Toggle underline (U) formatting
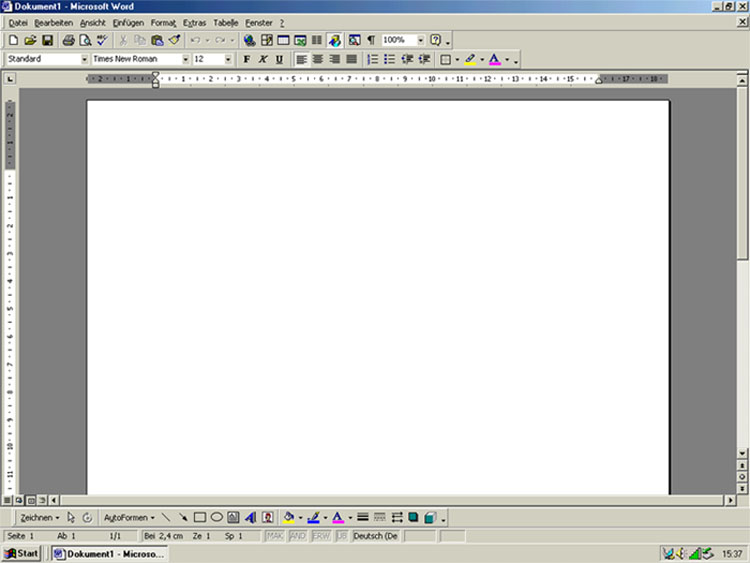 click(279, 59)
